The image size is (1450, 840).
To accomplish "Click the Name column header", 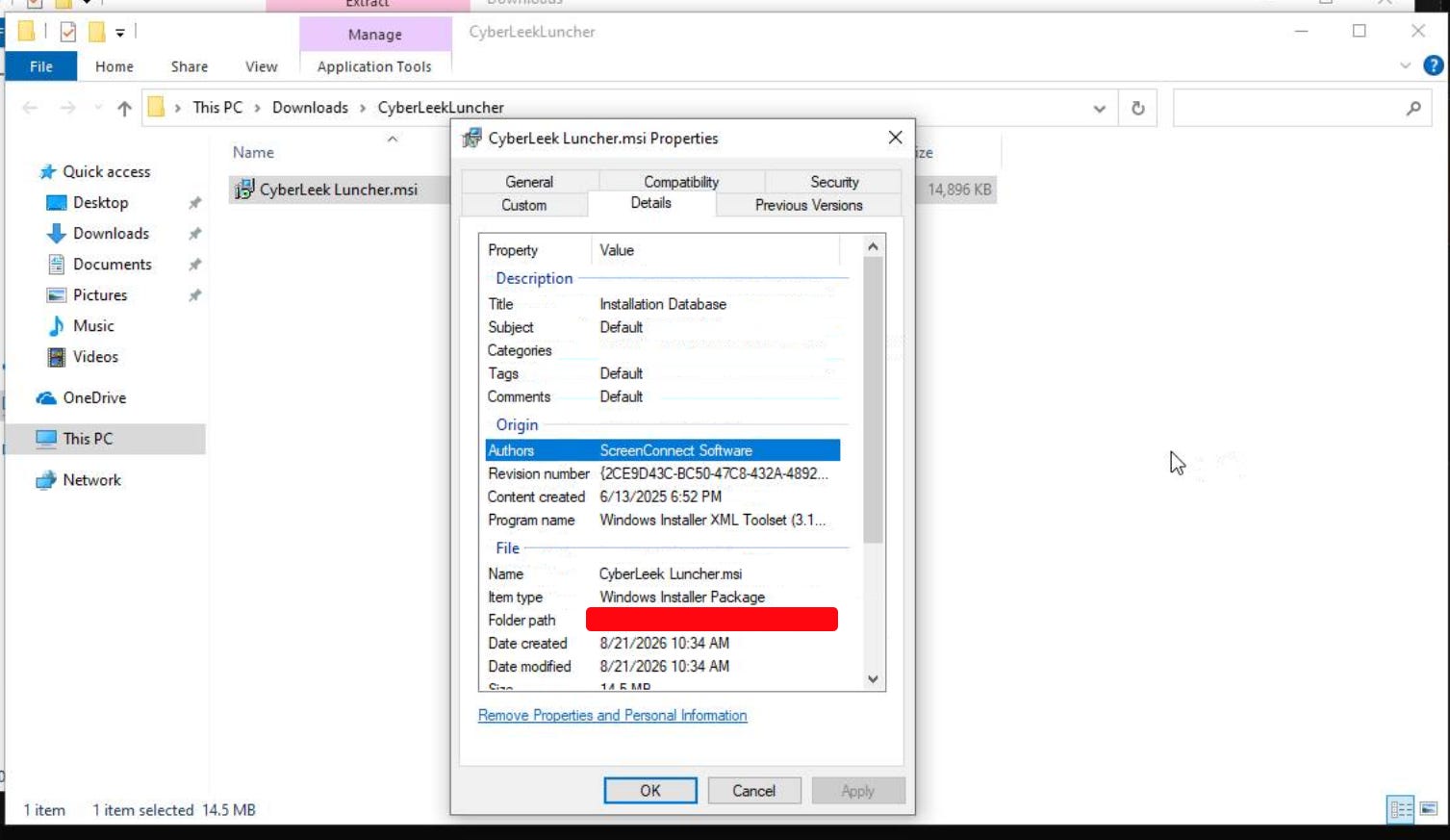I will coord(253,152).
